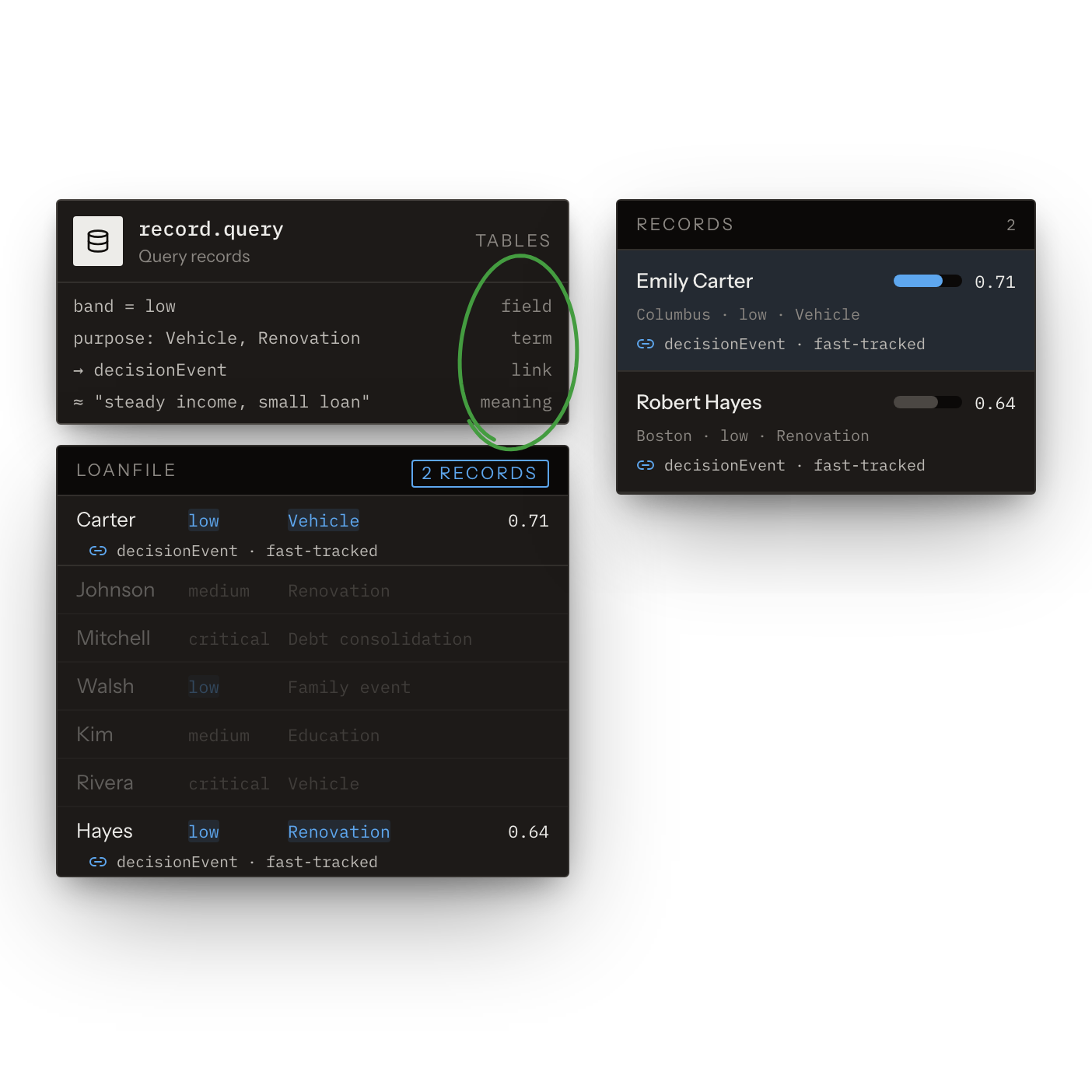
Task: Click highlighted 'Renovation' in Hayes row
Action: [x=339, y=832]
